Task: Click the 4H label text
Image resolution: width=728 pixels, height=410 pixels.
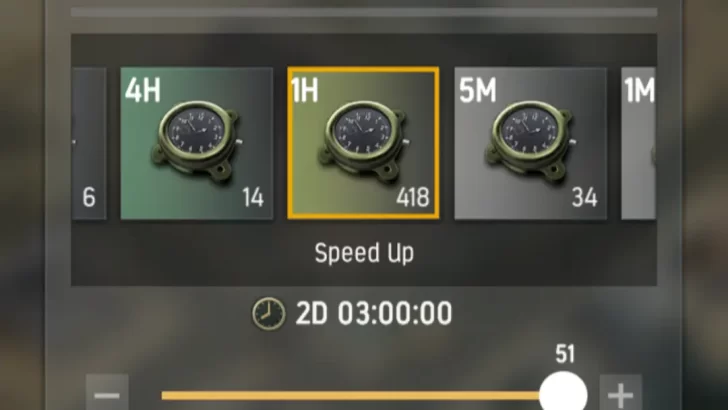Action: pos(143,90)
